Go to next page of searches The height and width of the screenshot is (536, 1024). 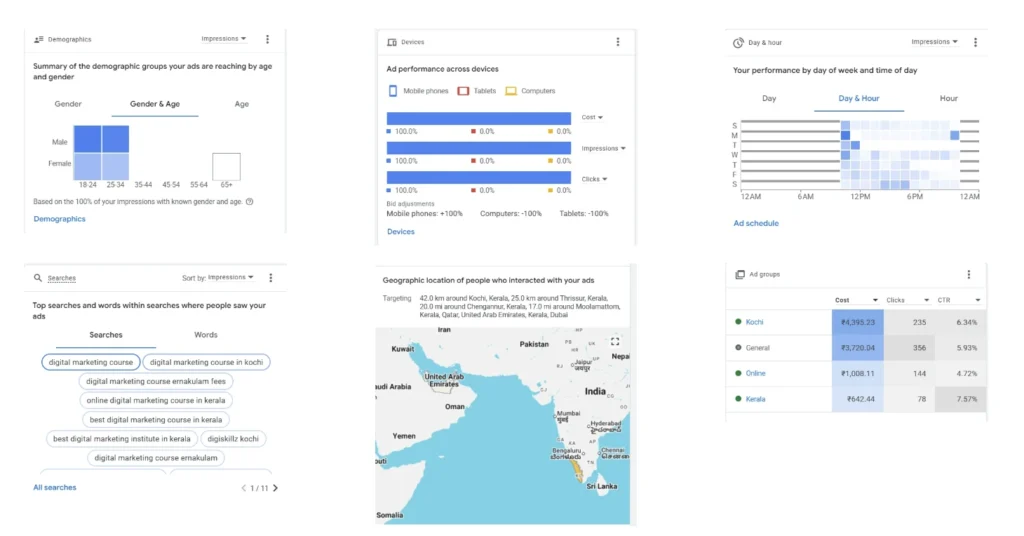coord(275,488)
